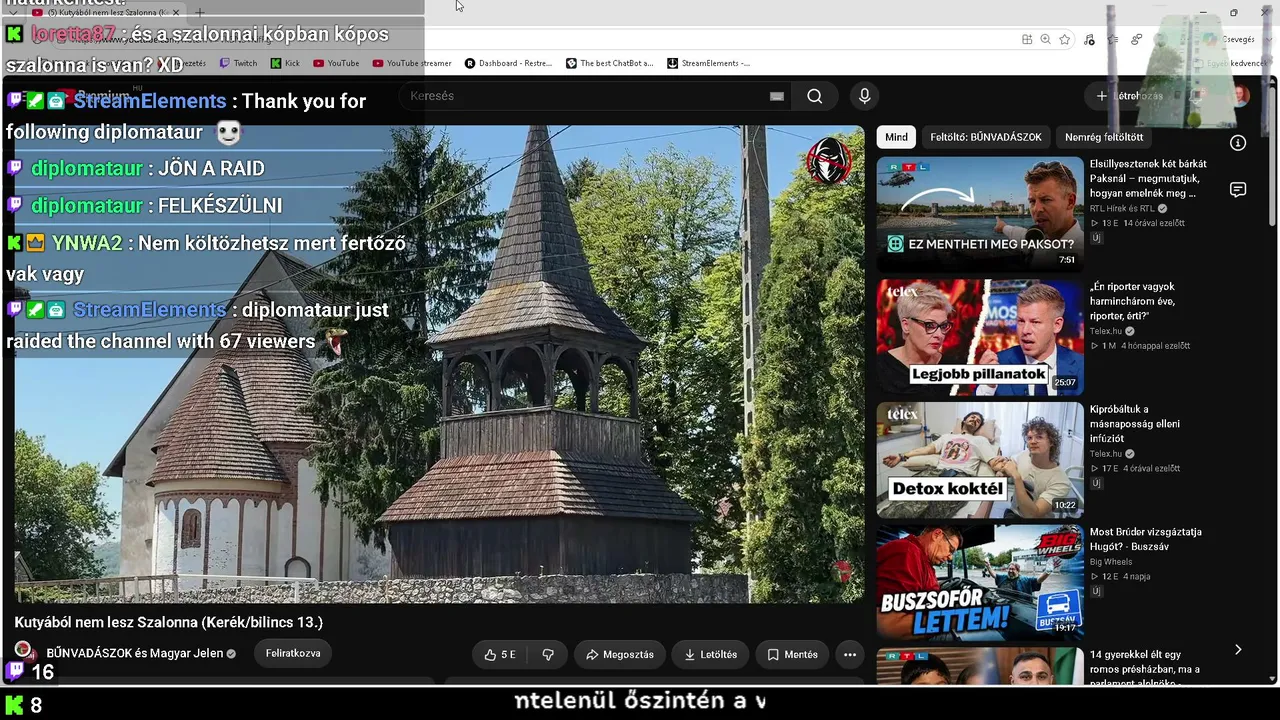
Task: Open the YouTube streamer bookmark
Action: pos(412,63)
